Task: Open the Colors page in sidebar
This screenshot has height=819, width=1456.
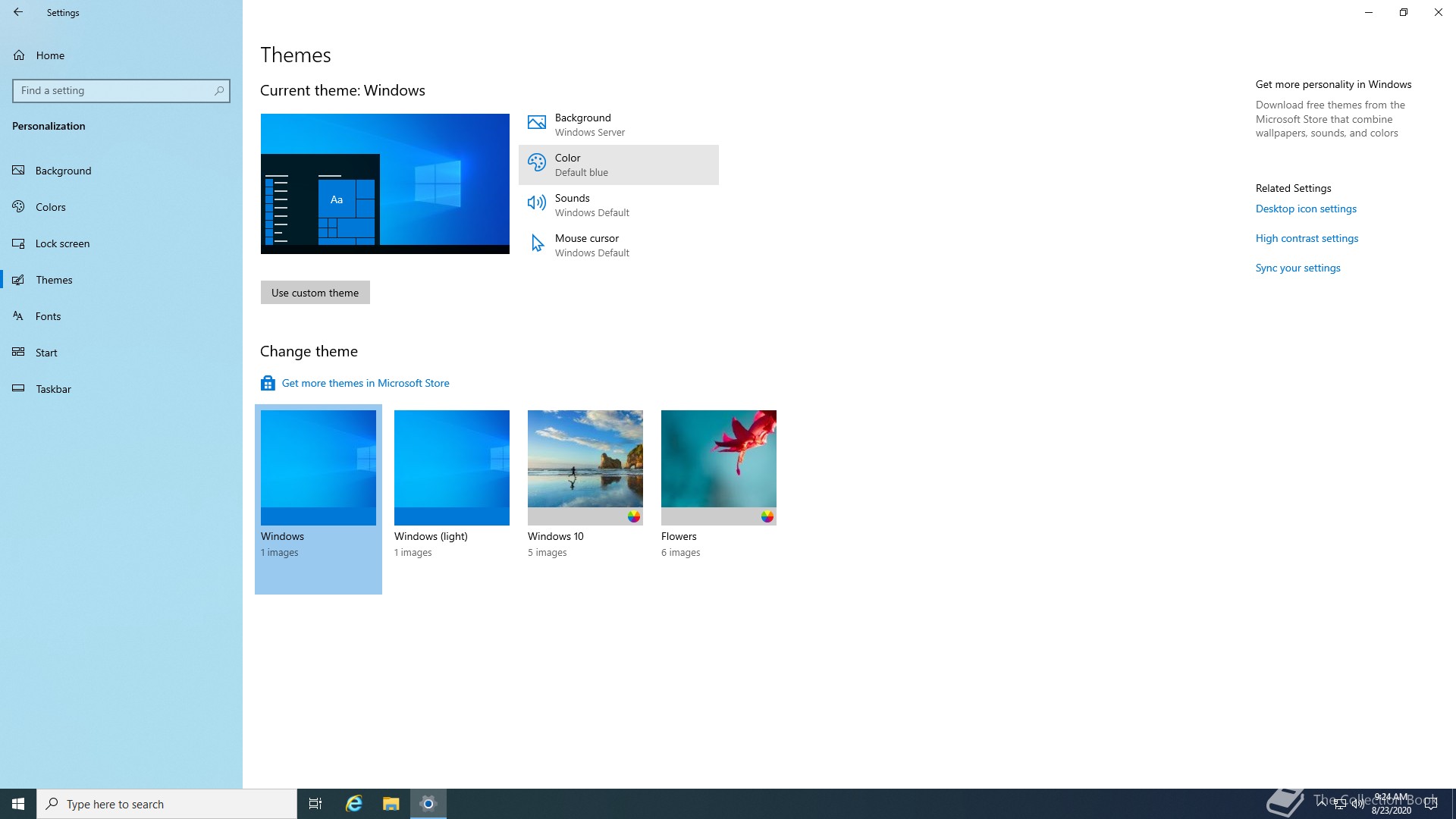Action: (x=121, y=207)
